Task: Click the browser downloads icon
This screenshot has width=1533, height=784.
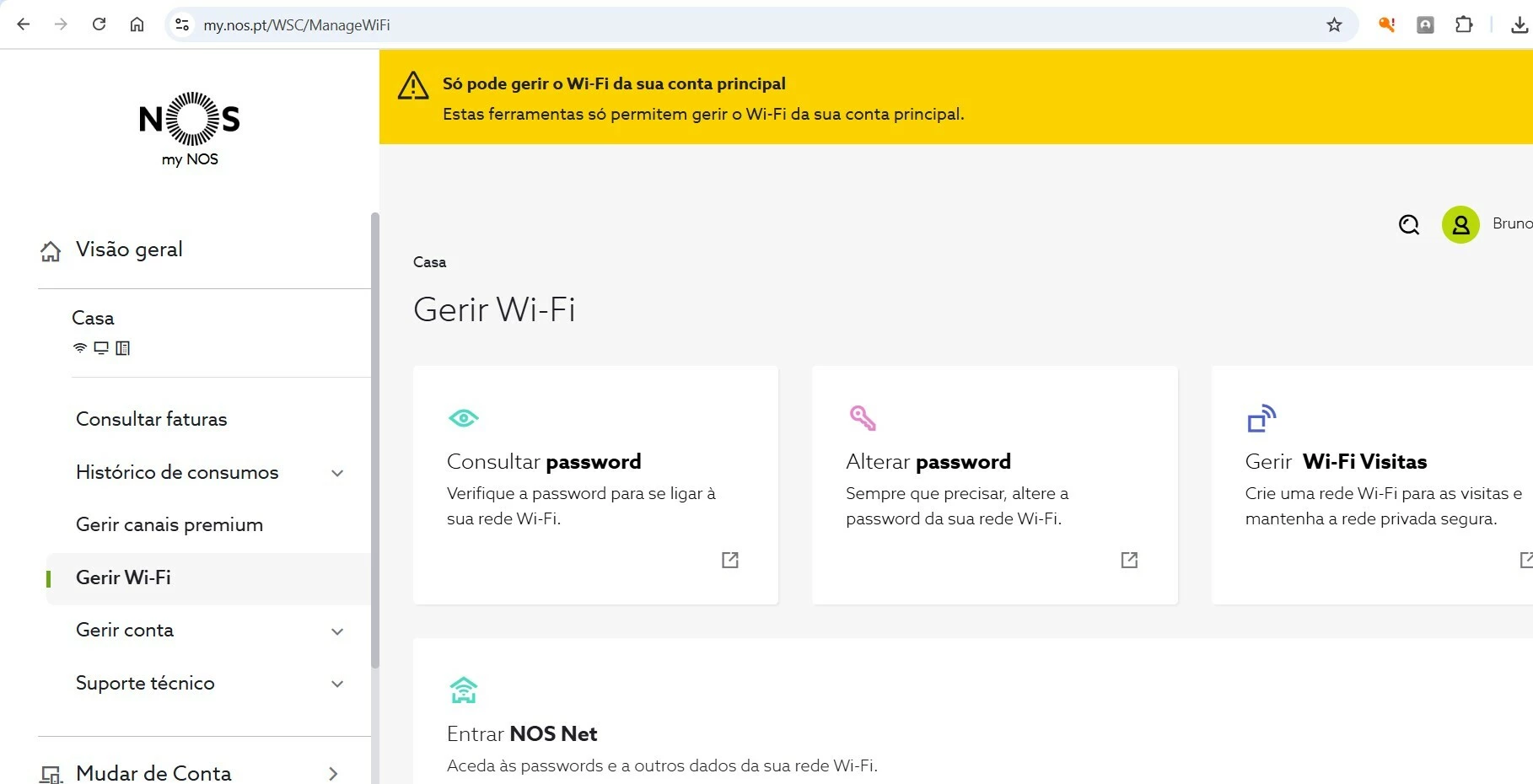Action: (x=1520, y=25)
